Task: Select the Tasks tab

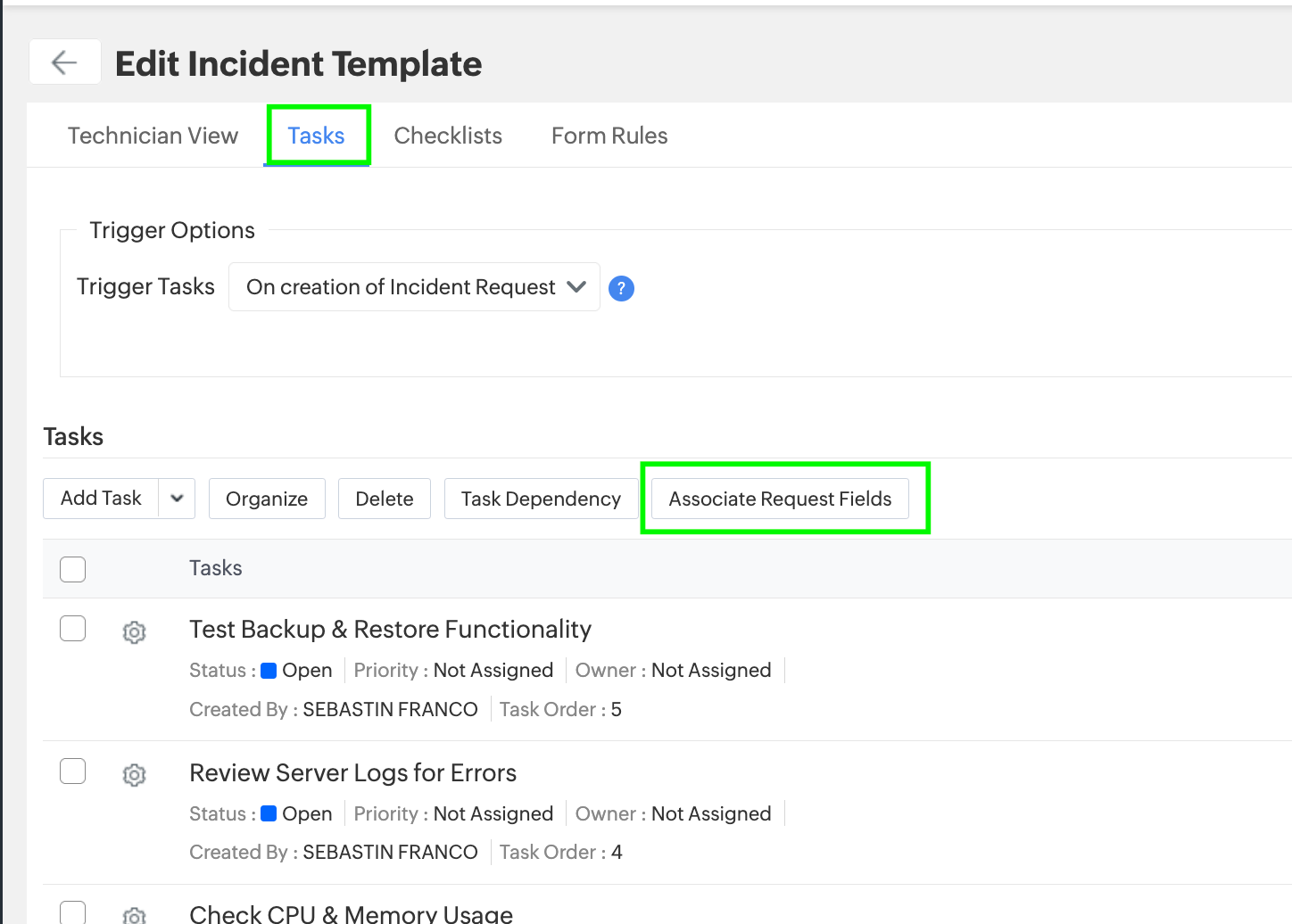Action: pos(316,136)
